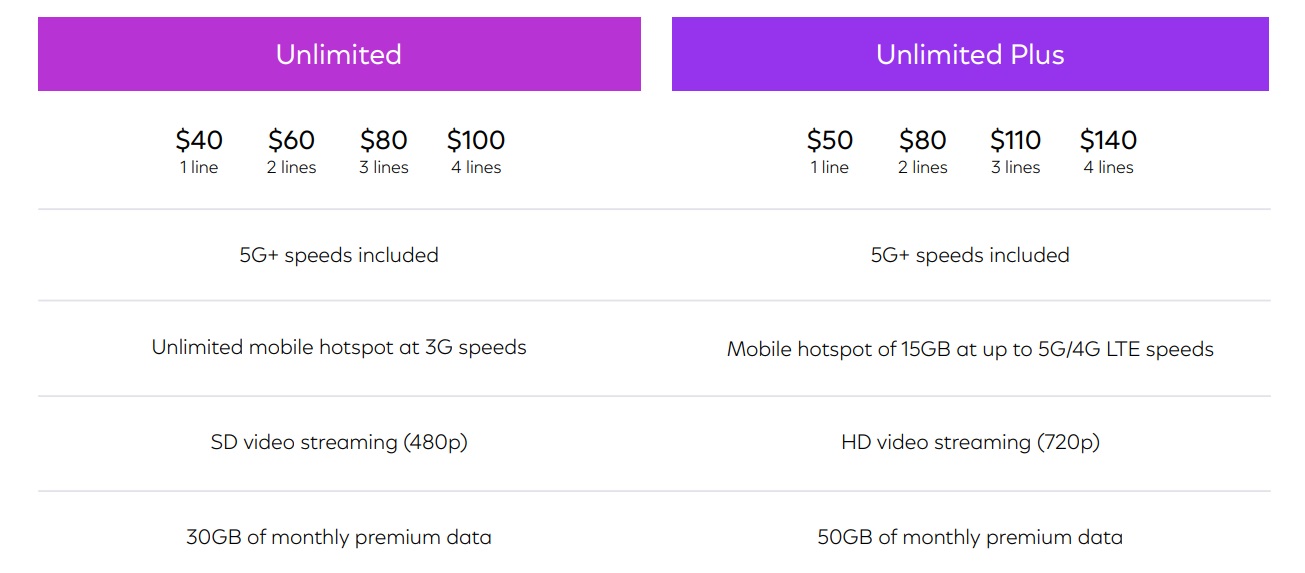Click the $100 Unlimited price
This screenshot has height=573, width=1305.
pos(476,140)
